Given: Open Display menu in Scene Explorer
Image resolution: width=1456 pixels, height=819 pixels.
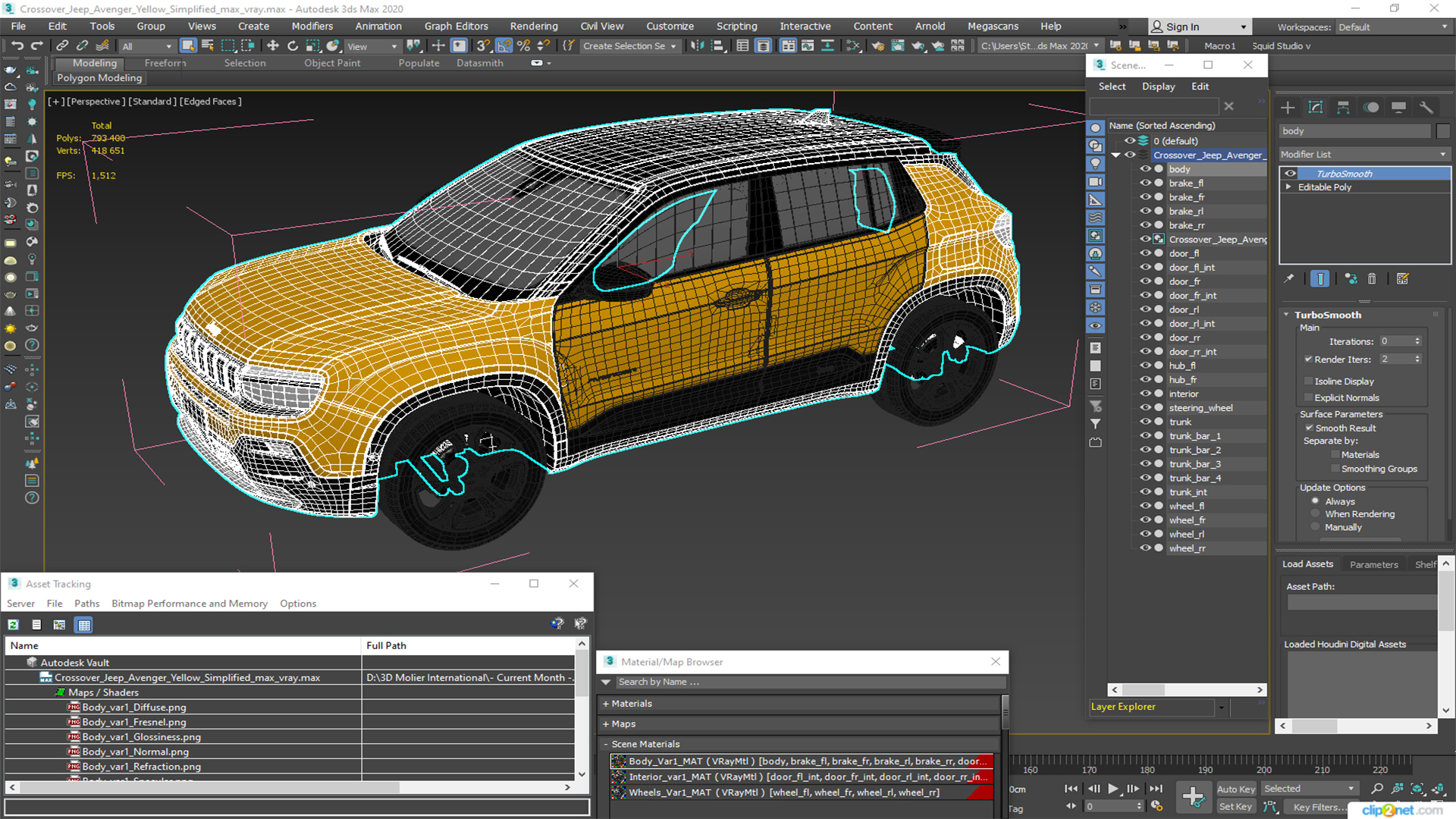Looking at the screenshot, I should tap(1159, 86).
